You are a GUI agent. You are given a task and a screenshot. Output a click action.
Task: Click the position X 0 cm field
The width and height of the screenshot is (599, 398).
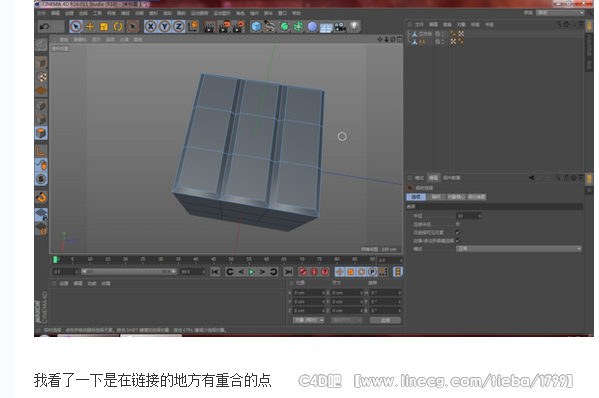[x=308, y=293]
